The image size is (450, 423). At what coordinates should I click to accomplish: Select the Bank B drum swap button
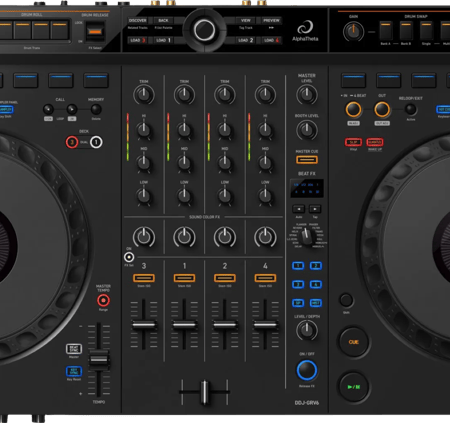[x=406, y=31]
